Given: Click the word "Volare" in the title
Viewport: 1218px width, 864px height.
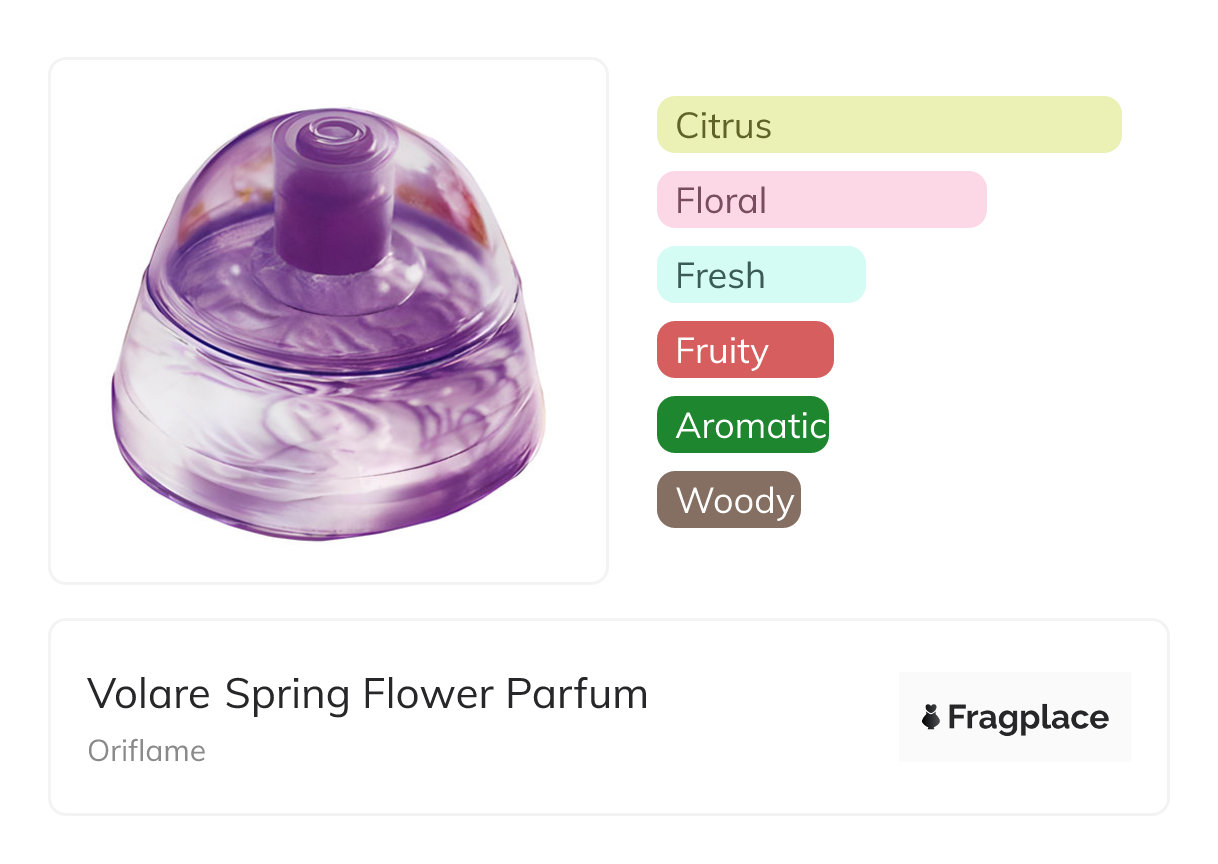Looking at the screenshot, I should pos(150,694).
